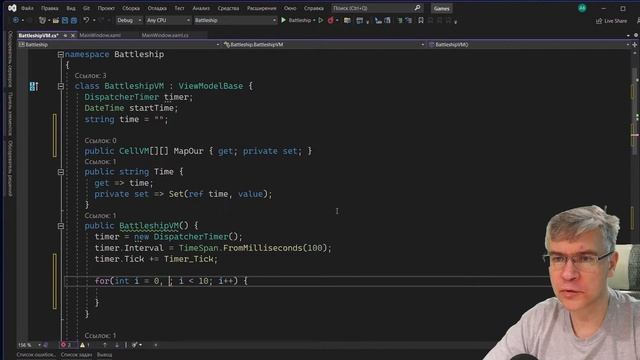The width and height of the screenshot is (640, 360).
Task: Open the Сборка menu
Action: [131, 8]
